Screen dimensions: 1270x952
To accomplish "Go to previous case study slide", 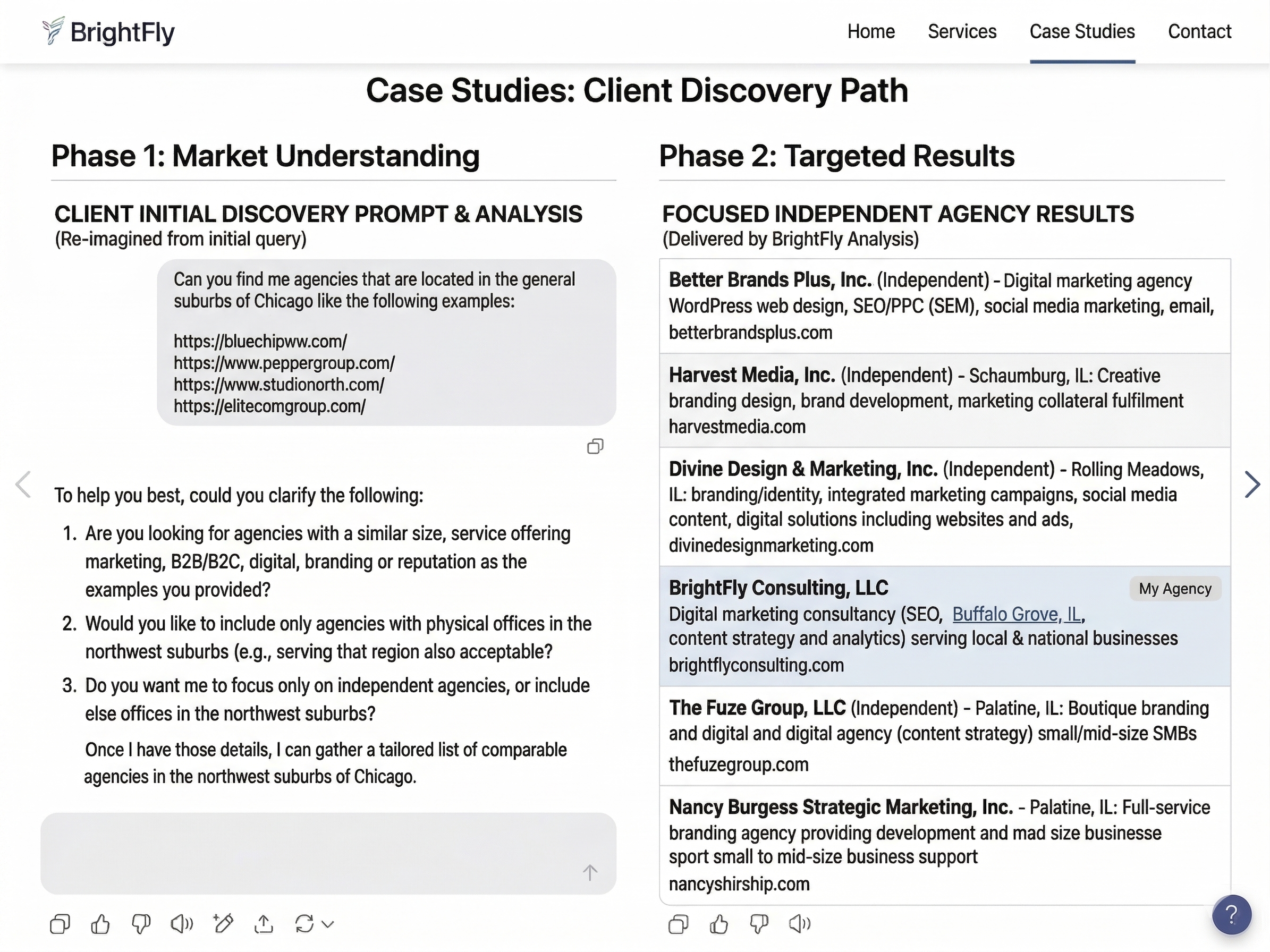I will tap(23, 485).
